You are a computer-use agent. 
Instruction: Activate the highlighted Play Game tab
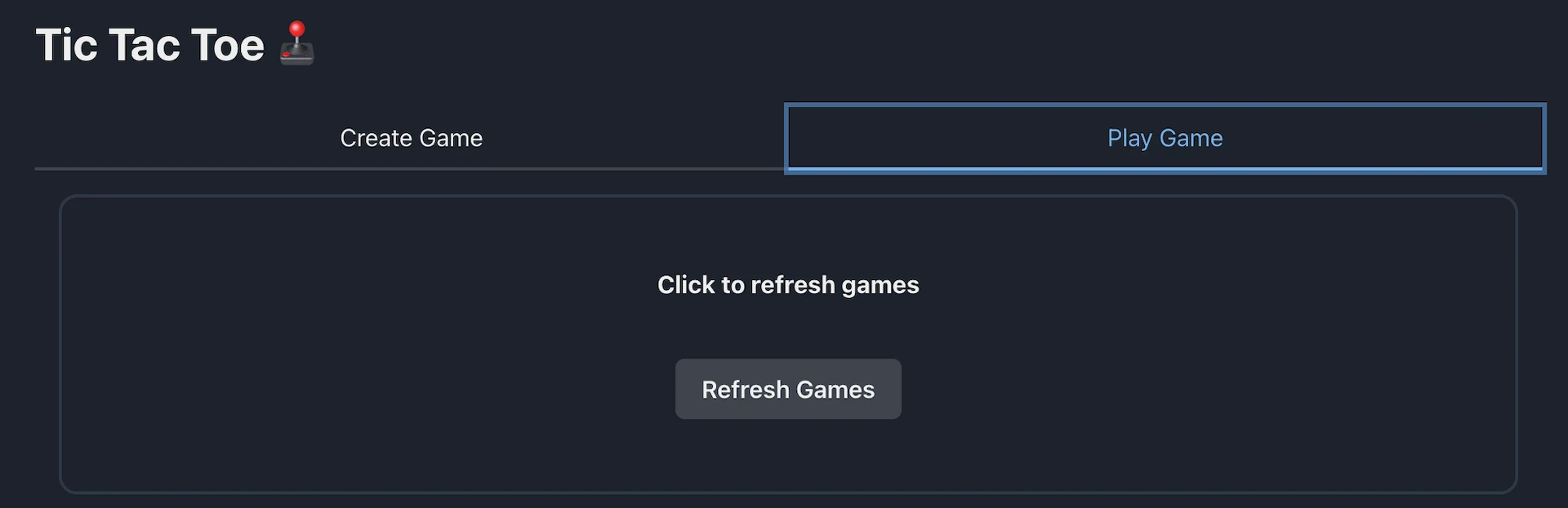(1164, 138)
